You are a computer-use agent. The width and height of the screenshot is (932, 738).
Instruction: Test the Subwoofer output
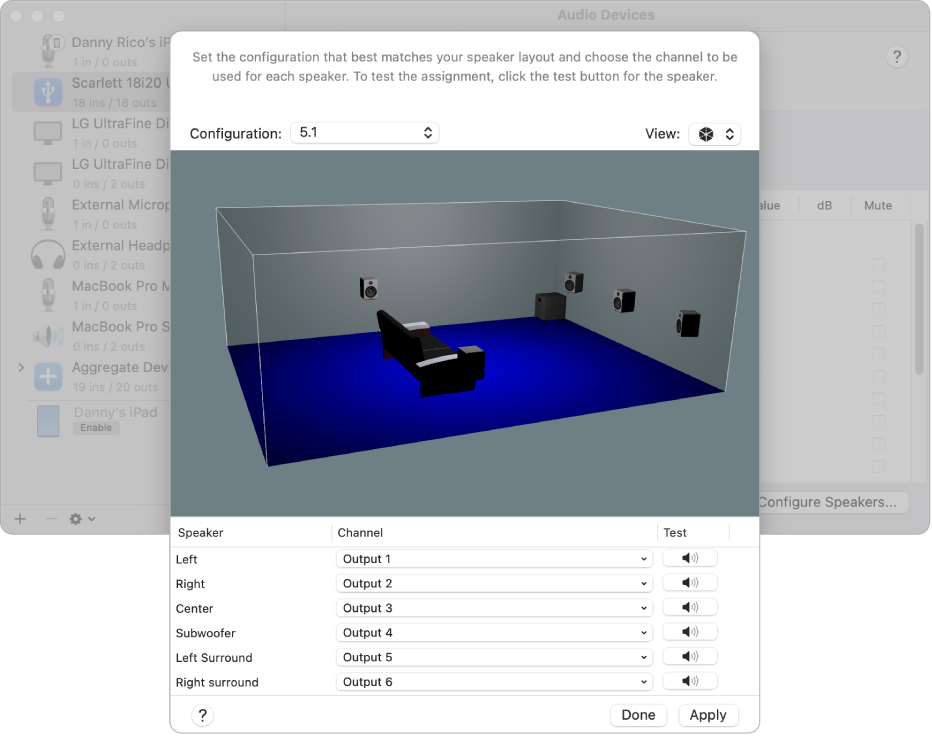coord(690,632)
